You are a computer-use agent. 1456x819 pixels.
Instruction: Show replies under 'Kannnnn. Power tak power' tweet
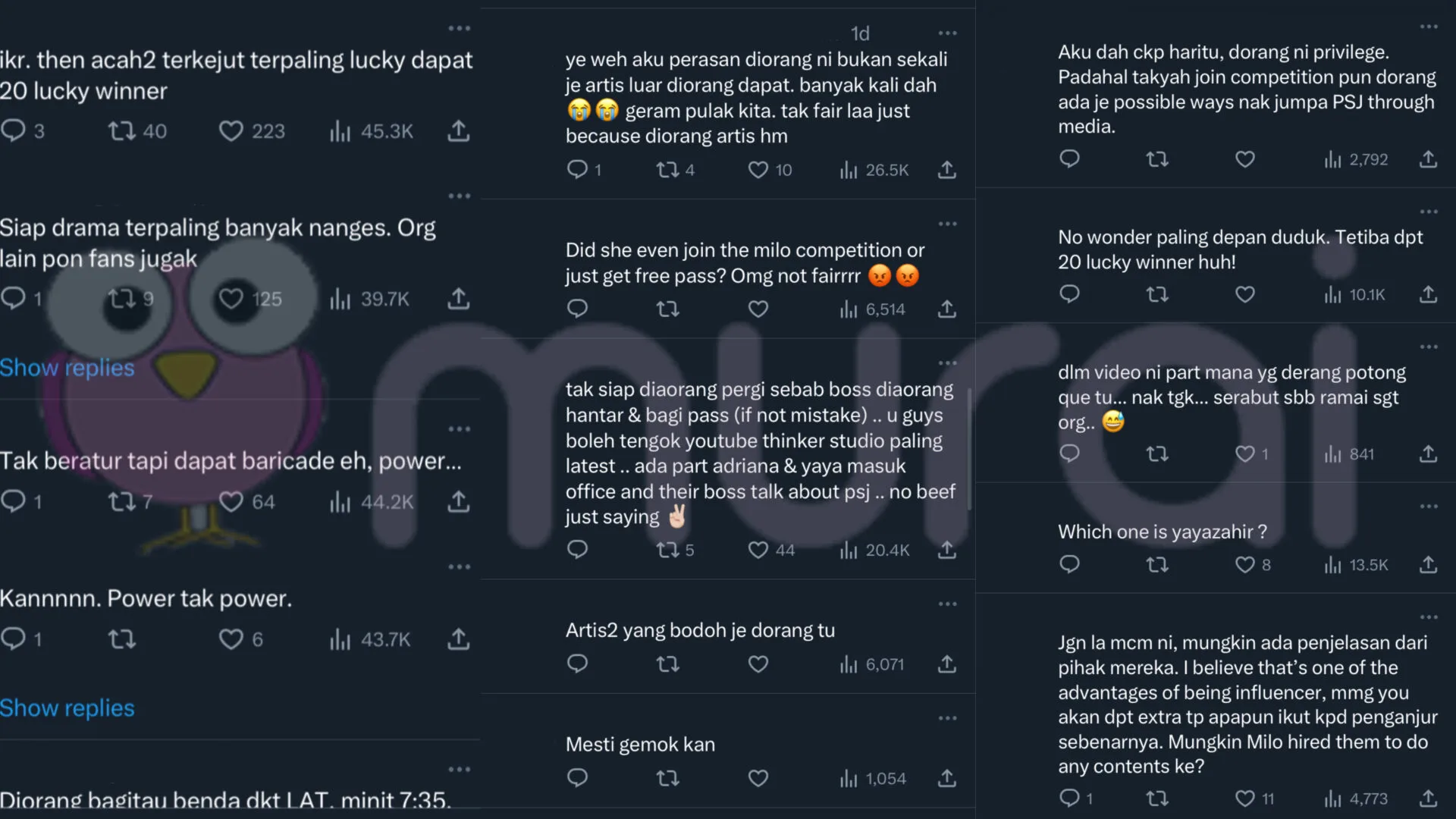(x=67, y=708)
